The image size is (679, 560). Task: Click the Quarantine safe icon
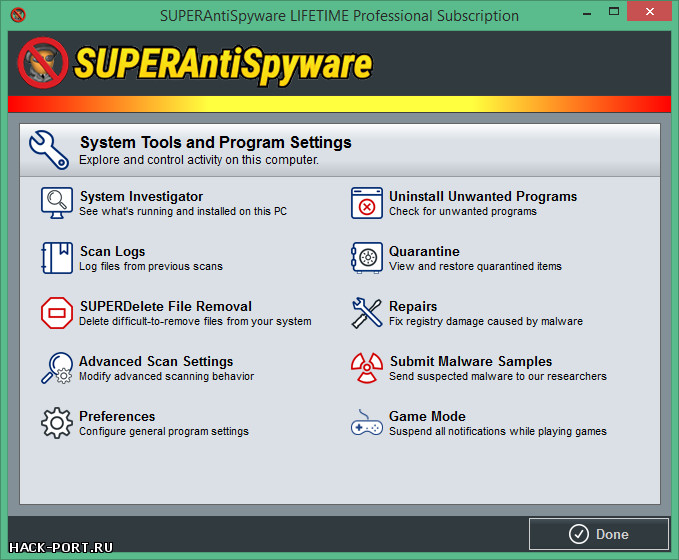[367, 258]
